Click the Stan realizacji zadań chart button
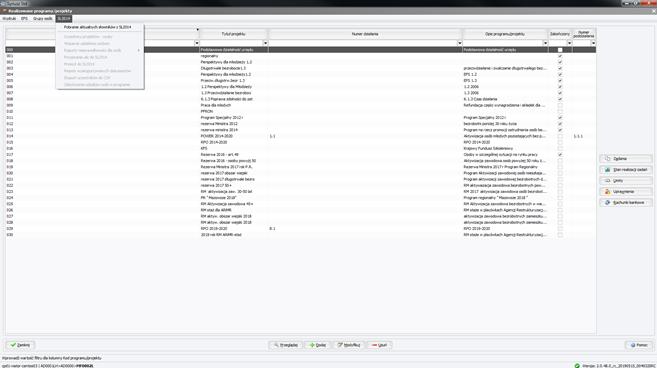This screenshot has width=657, height=368. pos(626,170)
